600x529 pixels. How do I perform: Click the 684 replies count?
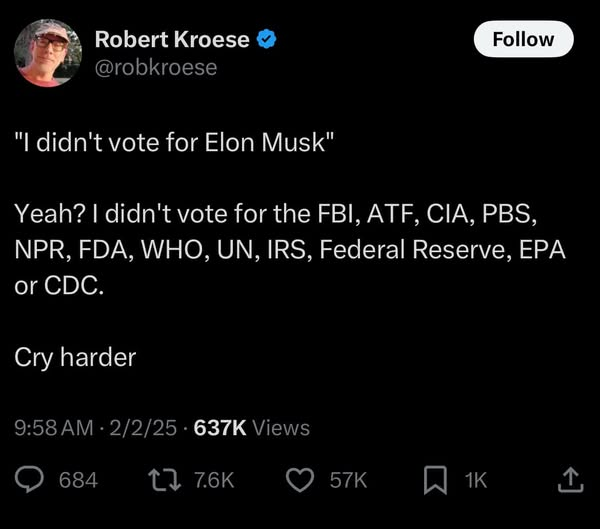(x=78, y=480)
